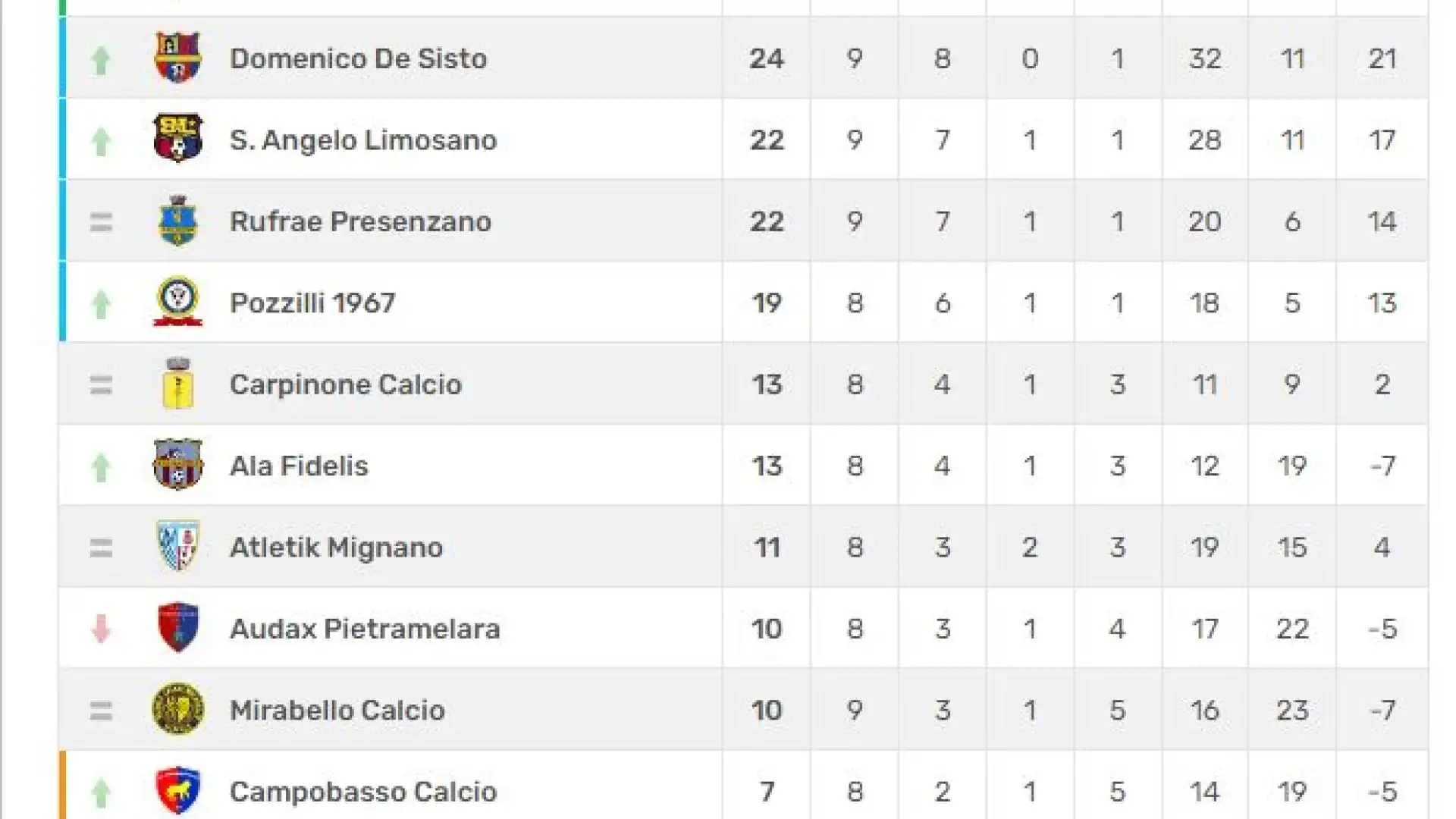
Task: Open the Domenico De Sisto team name
Action: click(358, 58)
